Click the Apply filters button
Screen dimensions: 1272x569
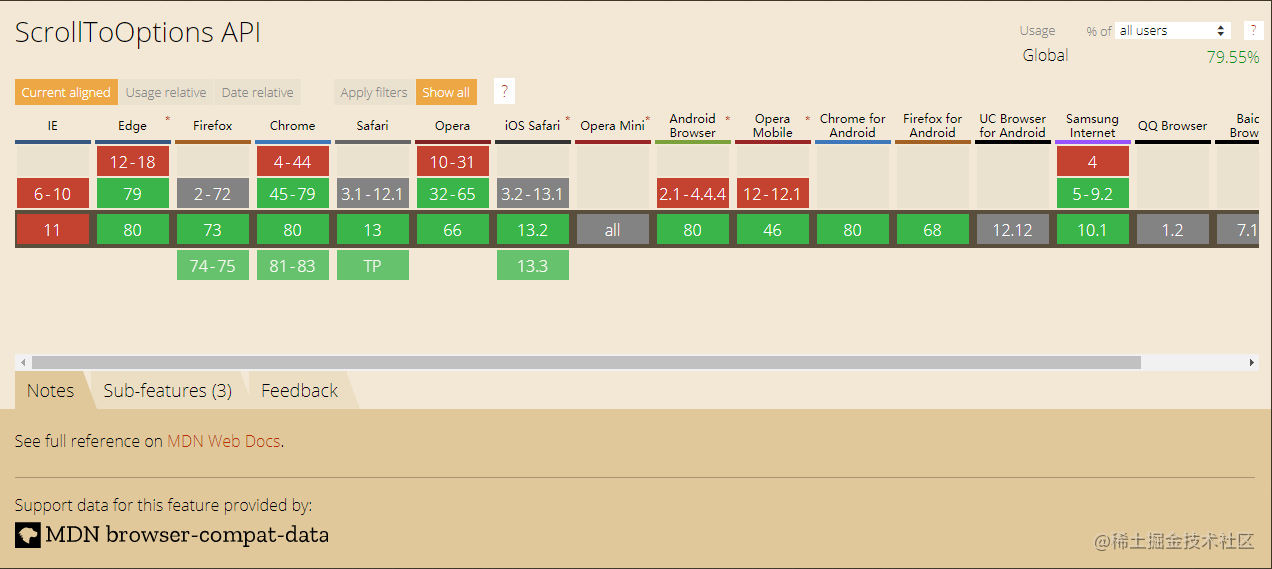[x=374, y=92]
